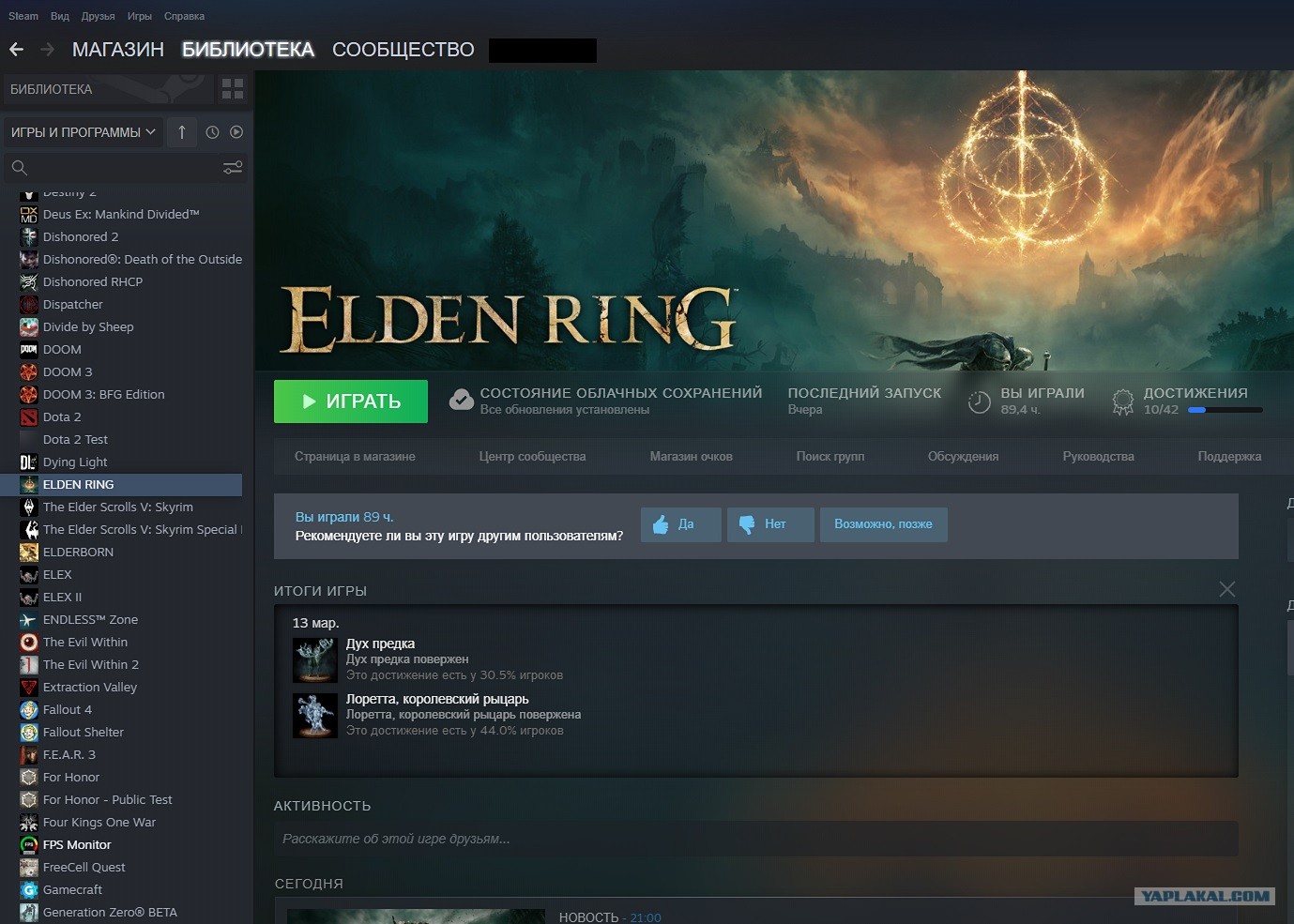Viewport: 1294px width, 924px height.
Task: Click the achievements progress bar
Action: tap(1225, 410)
